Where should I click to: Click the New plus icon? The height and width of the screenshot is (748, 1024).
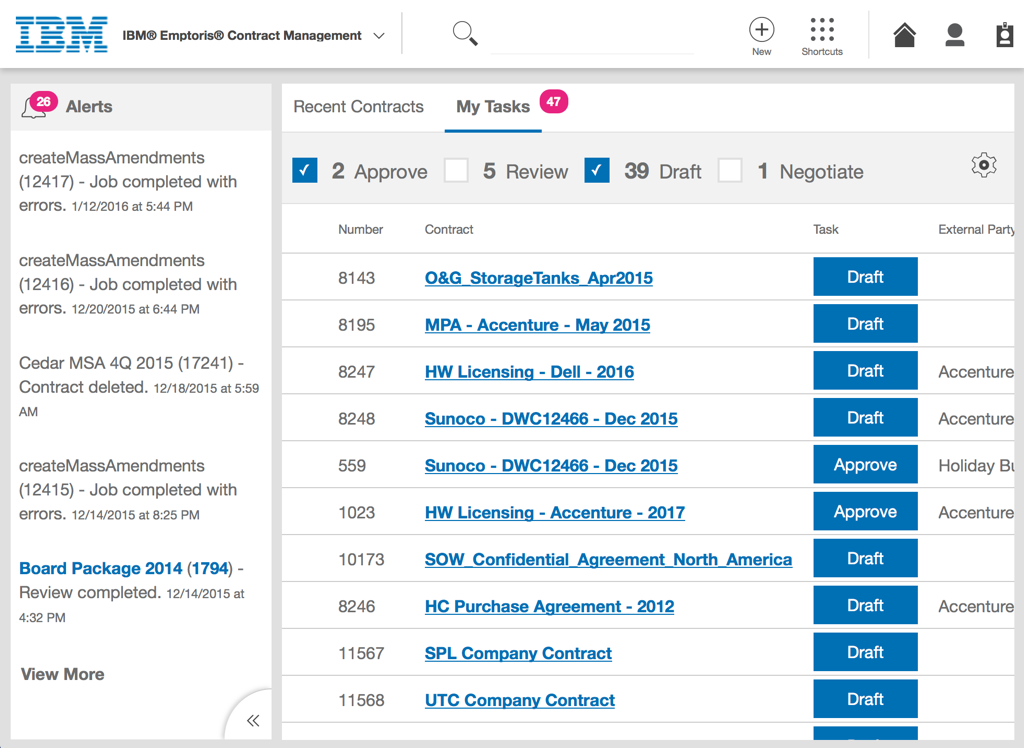(762, 30)
